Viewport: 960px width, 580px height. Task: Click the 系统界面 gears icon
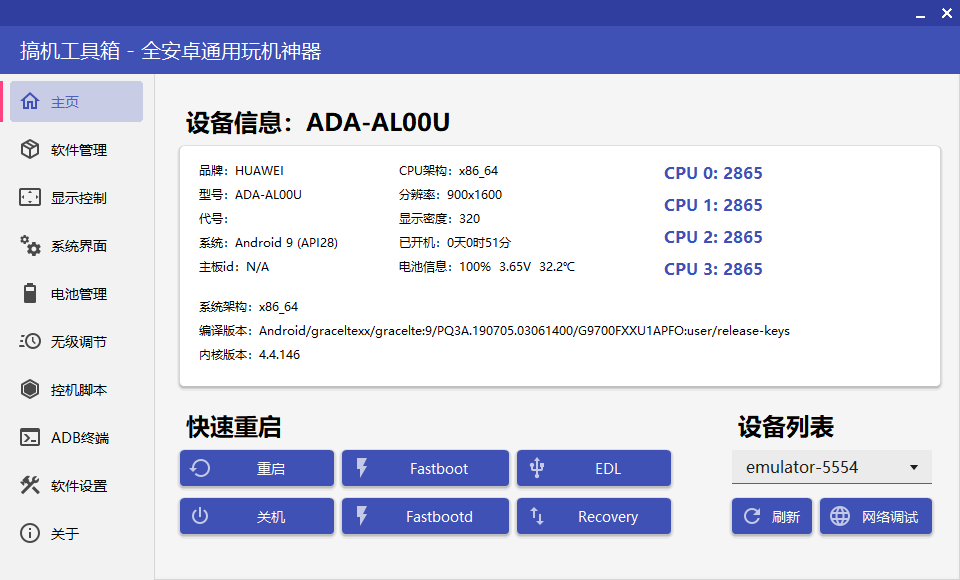[x=30, y=246]
